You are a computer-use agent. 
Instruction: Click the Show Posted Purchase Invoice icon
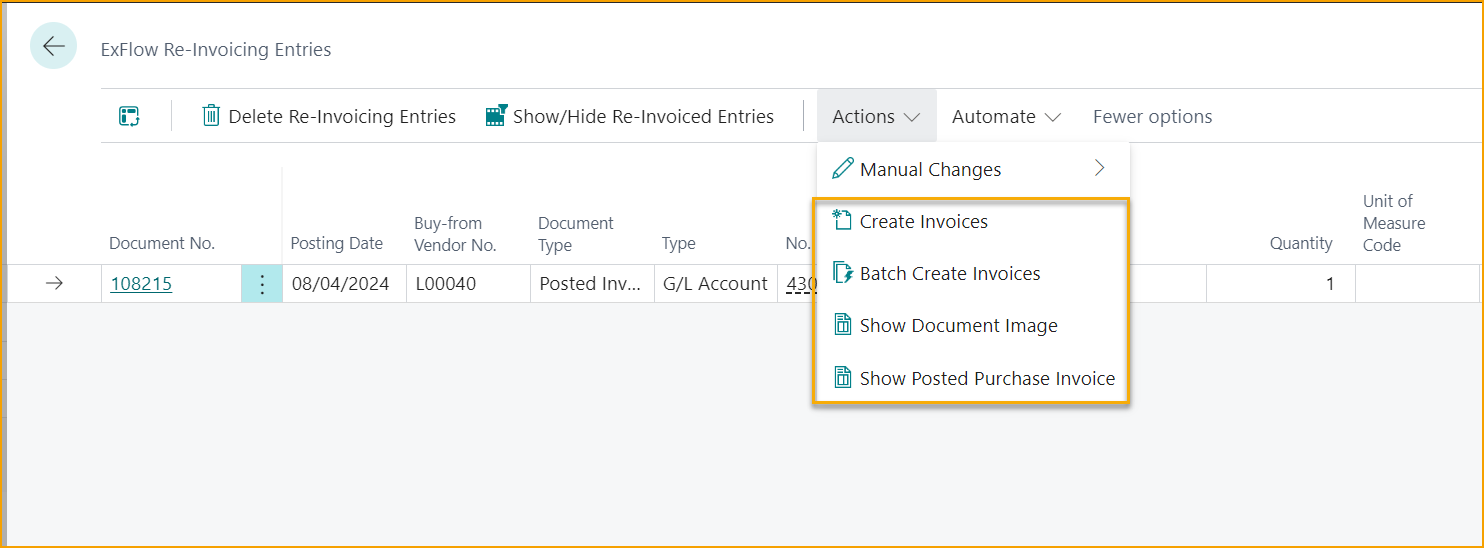point(842,378)
